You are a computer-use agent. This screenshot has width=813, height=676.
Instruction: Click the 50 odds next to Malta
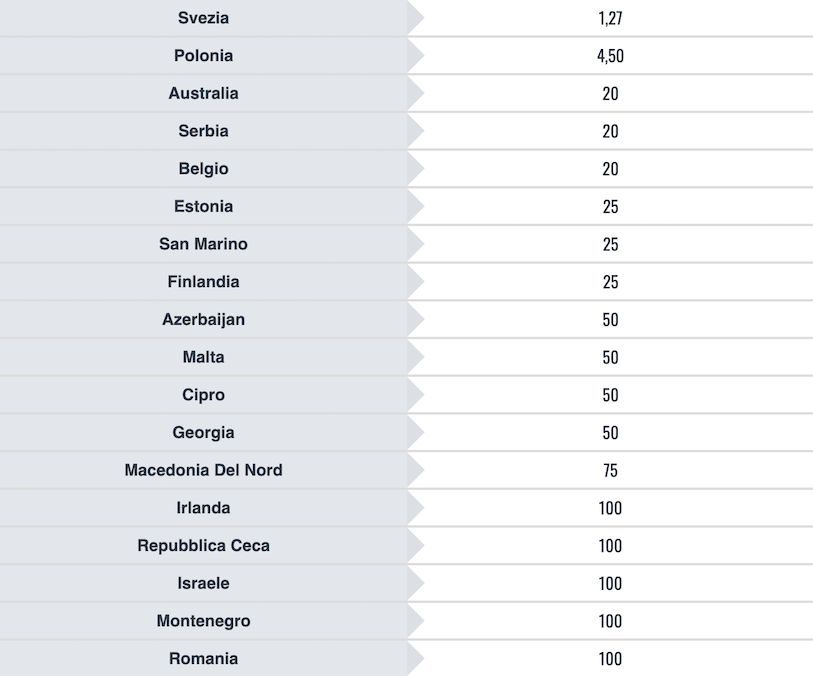pos(610,357)
